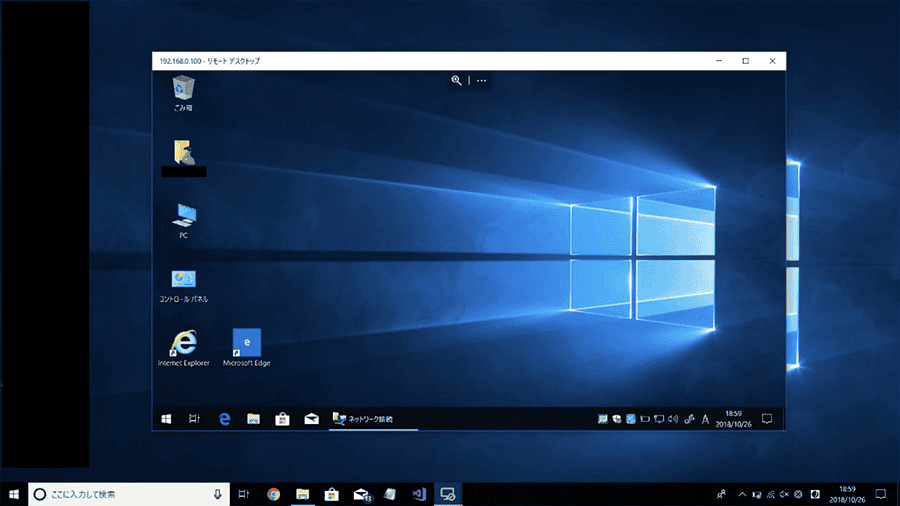This screenshot has height=506, width=900.
Task: Click the title '192.168.0.100 - リモート デスクトップ'
Action: pyautogui.click(x=210, y=61)
